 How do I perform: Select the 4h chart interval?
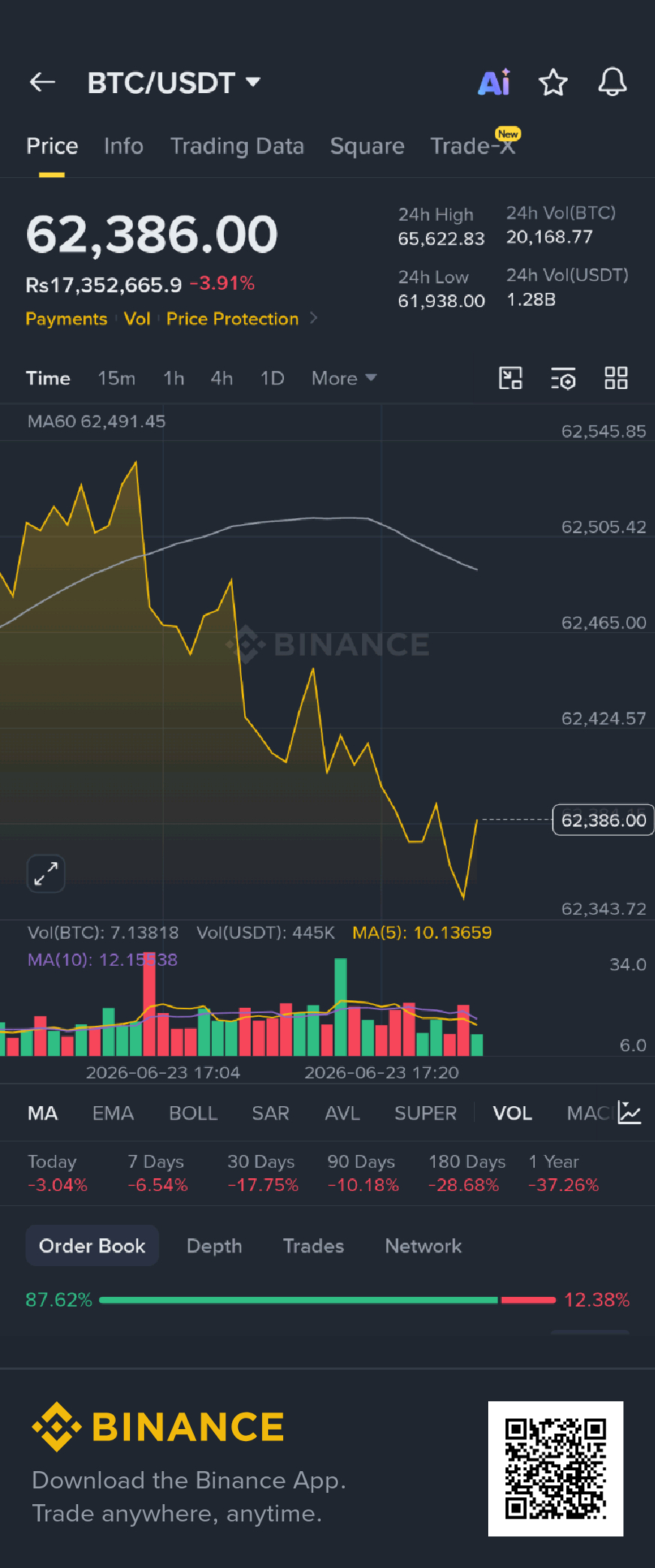pos(222,378)
